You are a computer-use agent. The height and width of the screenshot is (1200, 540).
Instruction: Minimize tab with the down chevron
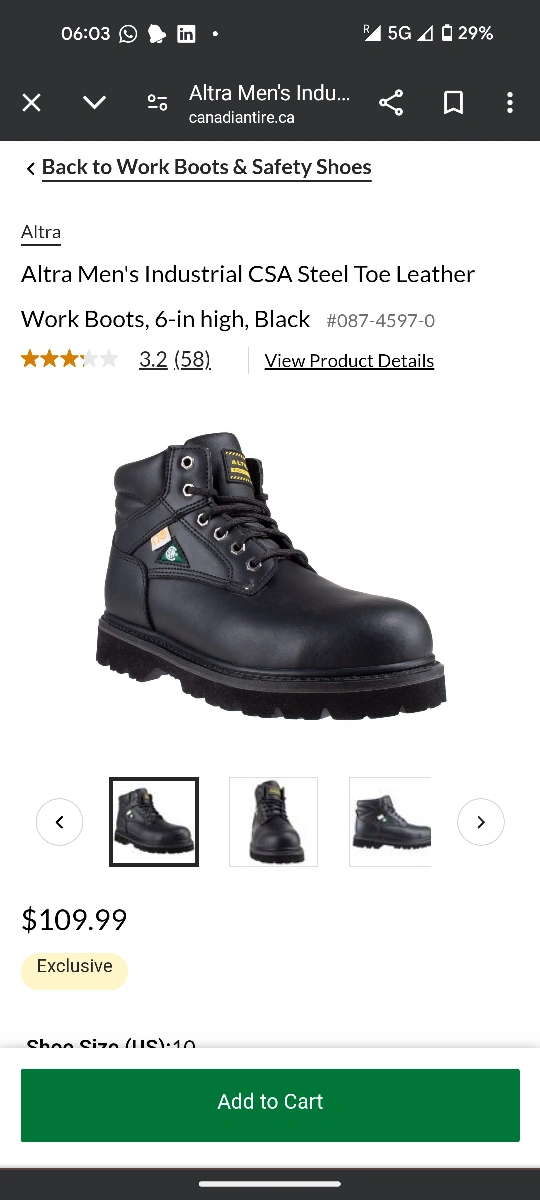pos(94,103)
